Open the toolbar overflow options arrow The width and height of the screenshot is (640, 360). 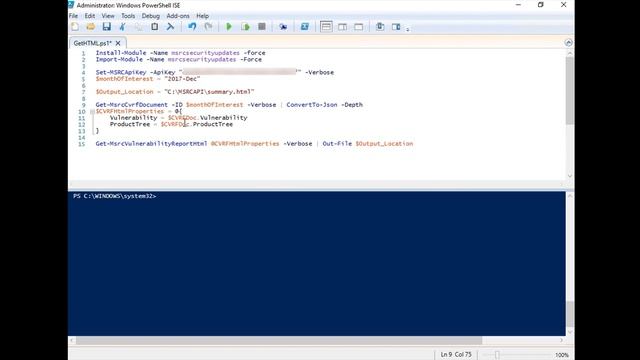pyautogui.click(x=408, y=29)
